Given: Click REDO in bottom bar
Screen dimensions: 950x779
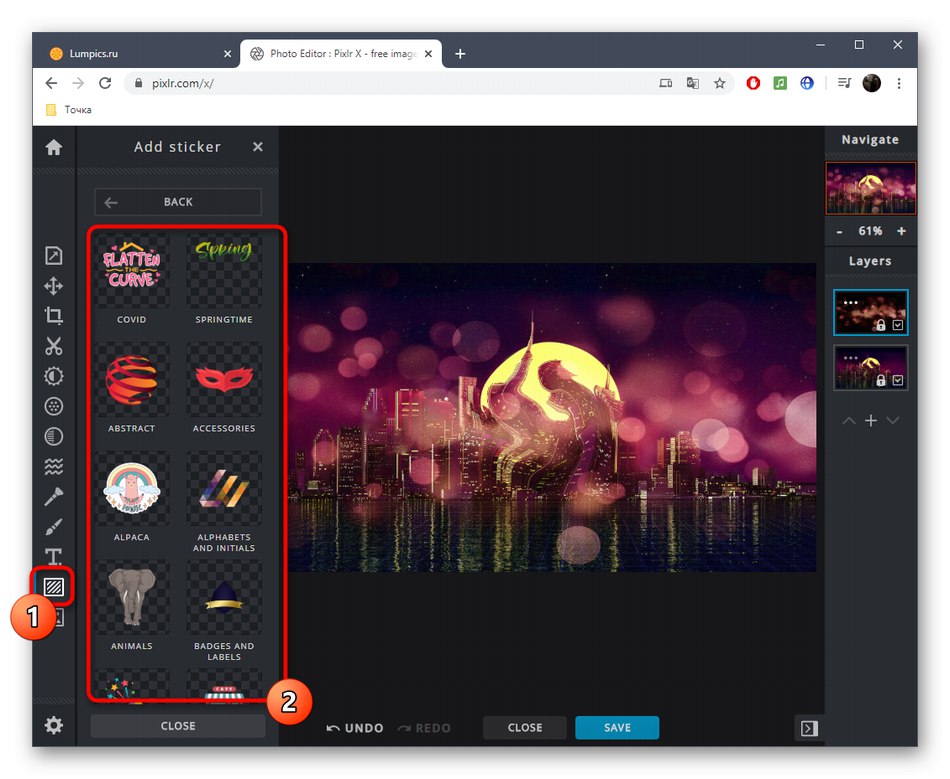Looking at the screenshot, I should tap(424, 728).
